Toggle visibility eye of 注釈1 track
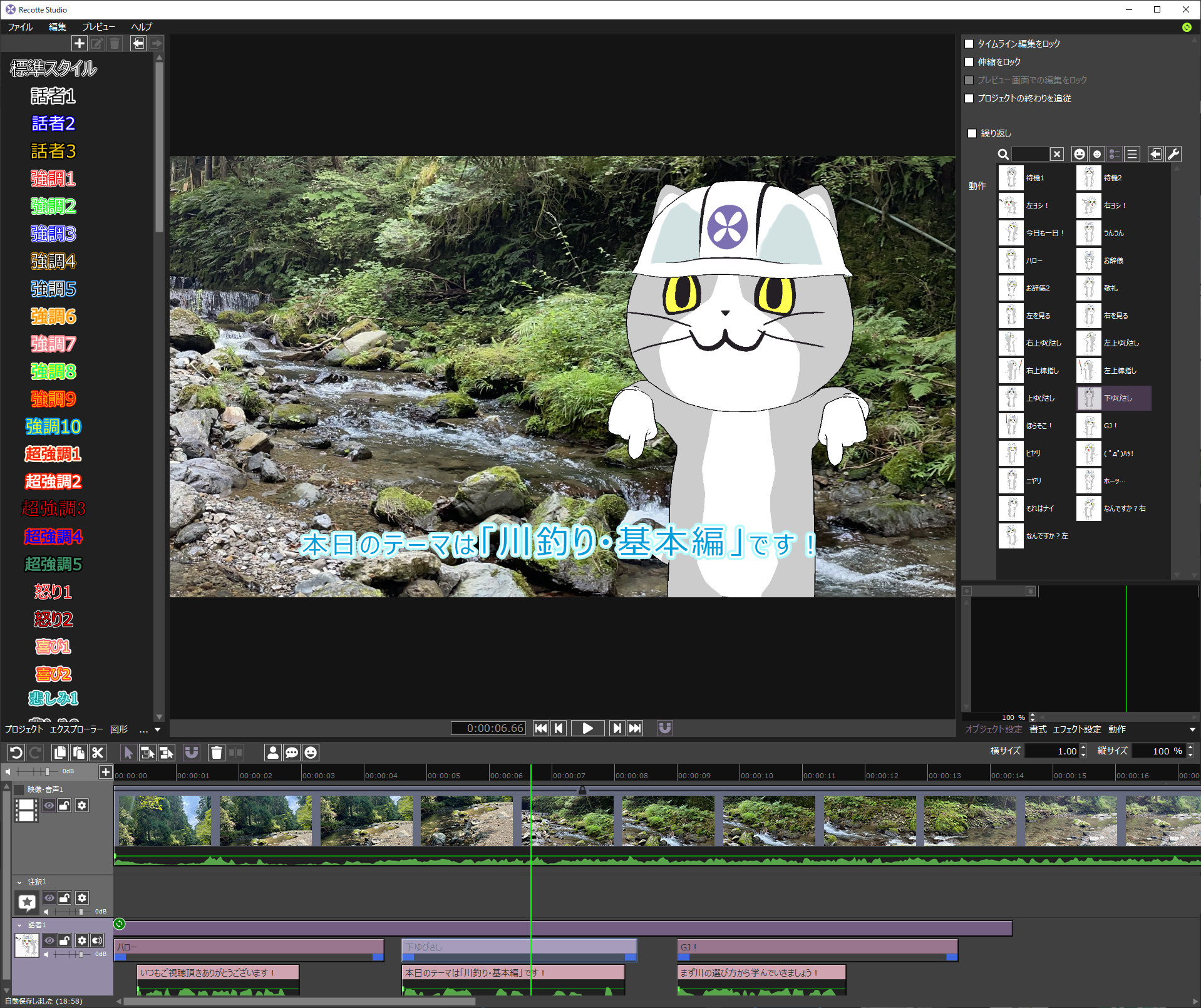This screenshot has width=1201, height=1008. [x=49, y=898]
